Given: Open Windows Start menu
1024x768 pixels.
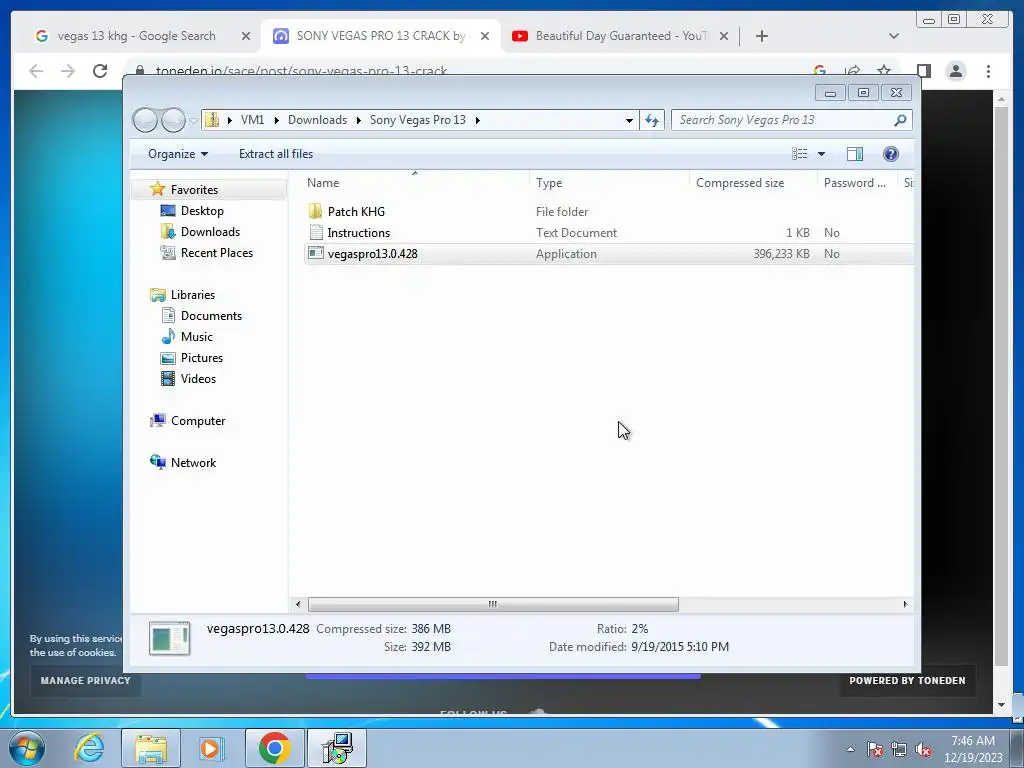Looking at the screenshot, I should (x=27, y=748).
